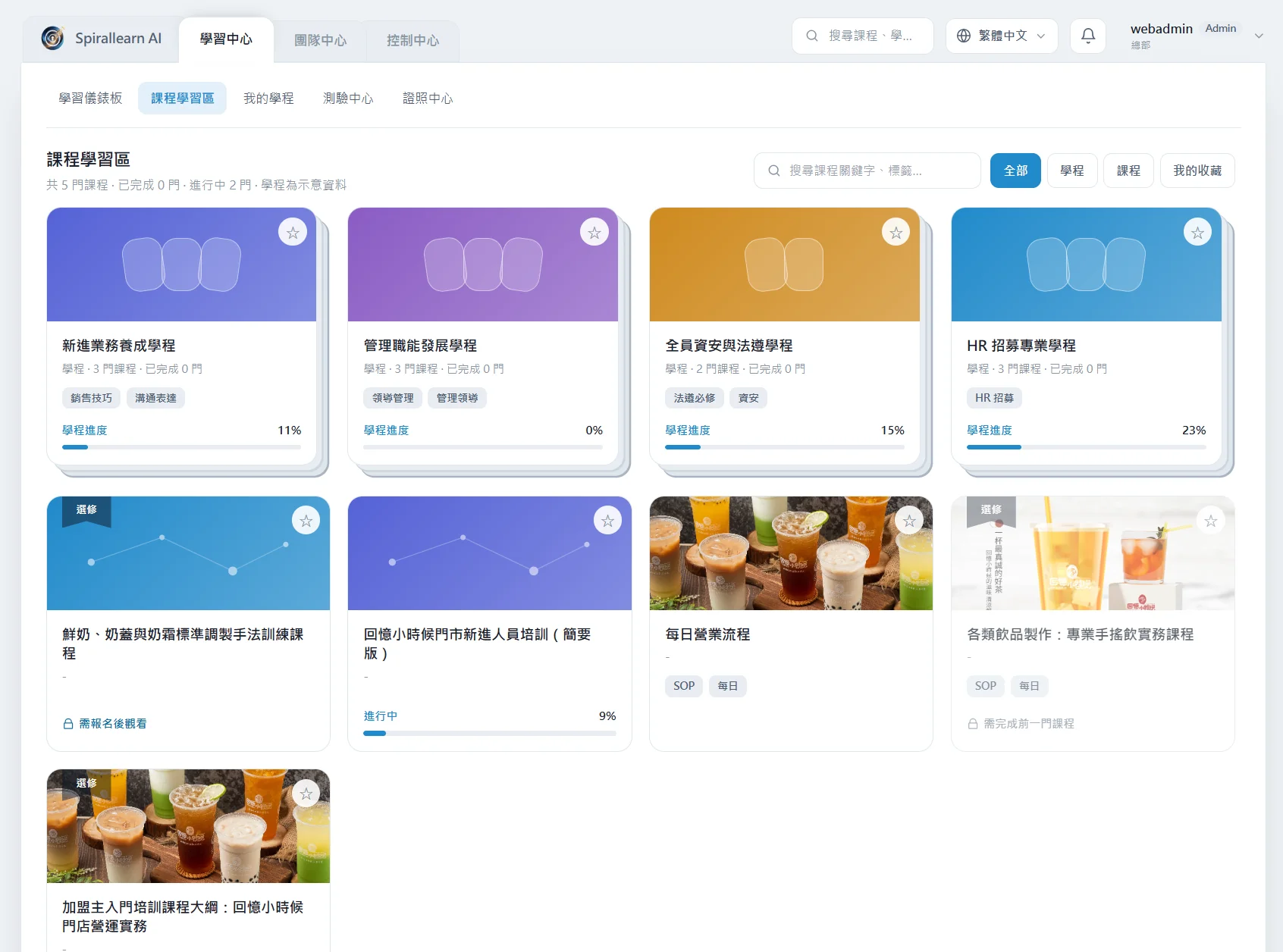Switch to the 控制中心 top tab
Viewport: 1283px width, 952px height.
click(413, 40)
